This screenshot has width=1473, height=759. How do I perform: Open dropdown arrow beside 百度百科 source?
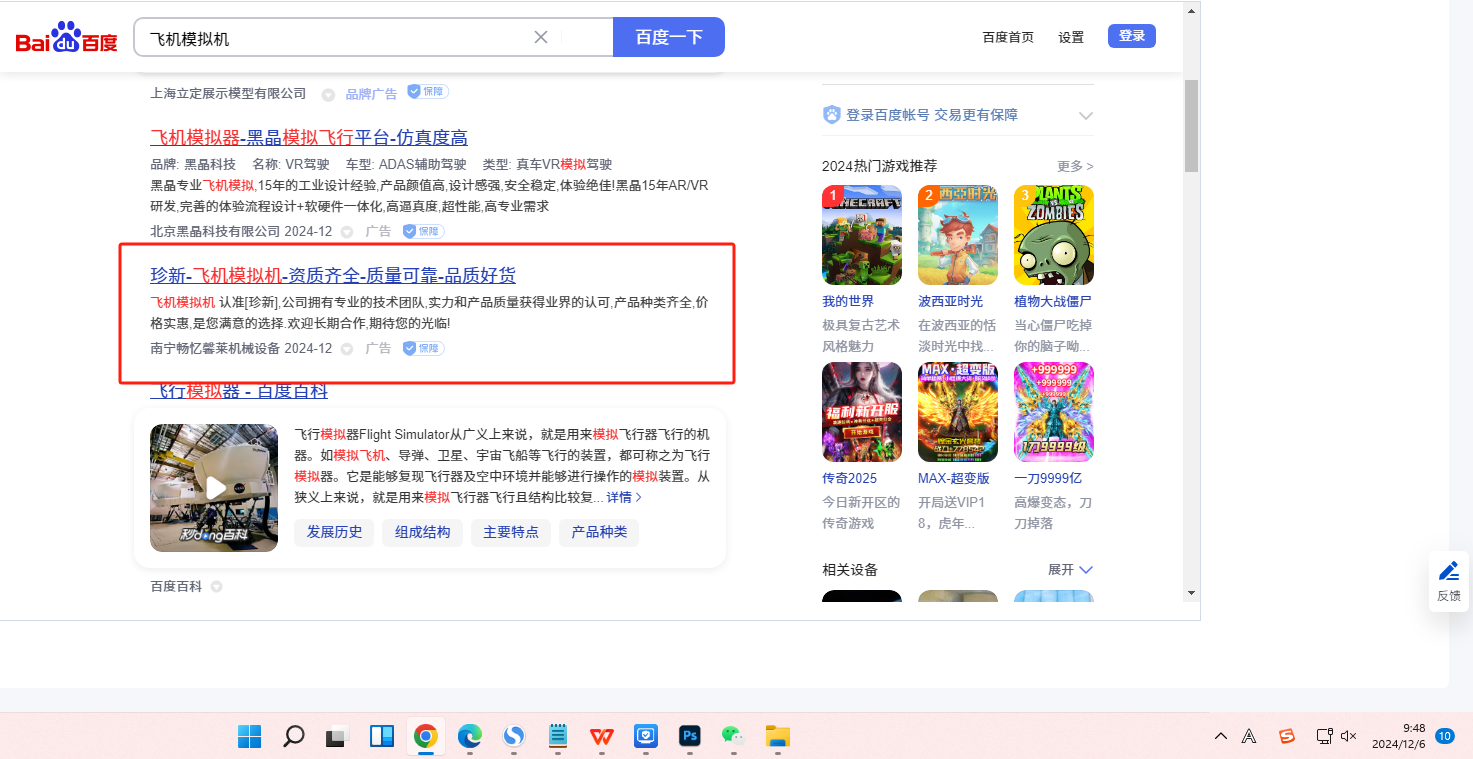(216, 587)
